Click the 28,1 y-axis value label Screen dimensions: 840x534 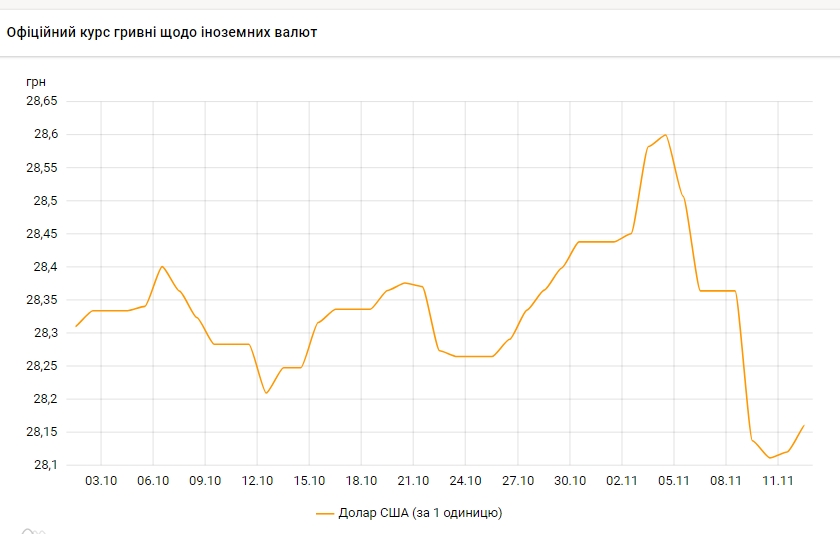46,465
